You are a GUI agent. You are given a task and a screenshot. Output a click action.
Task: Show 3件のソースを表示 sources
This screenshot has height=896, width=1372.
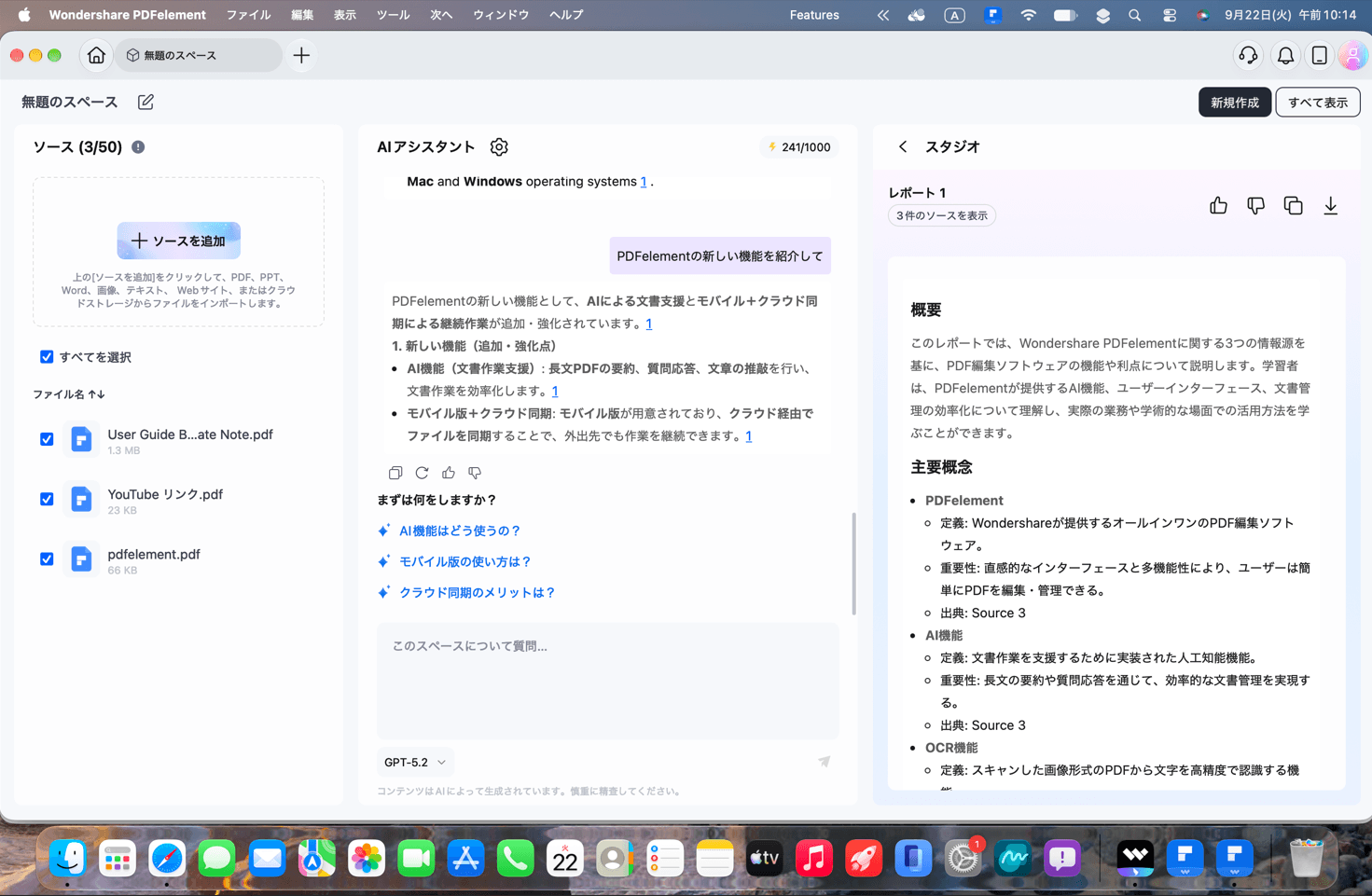pyautogui.click(x=942, y=215)
